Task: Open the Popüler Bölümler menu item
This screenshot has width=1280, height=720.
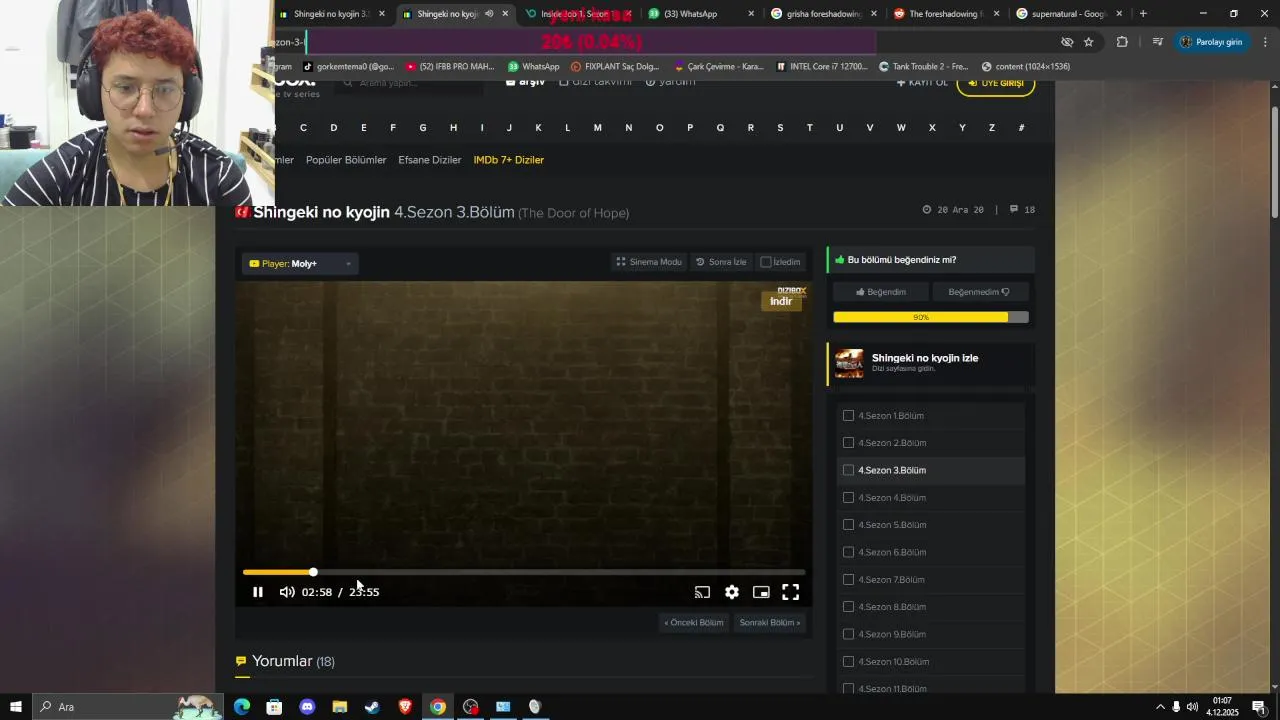Action: tap(346, 160)
